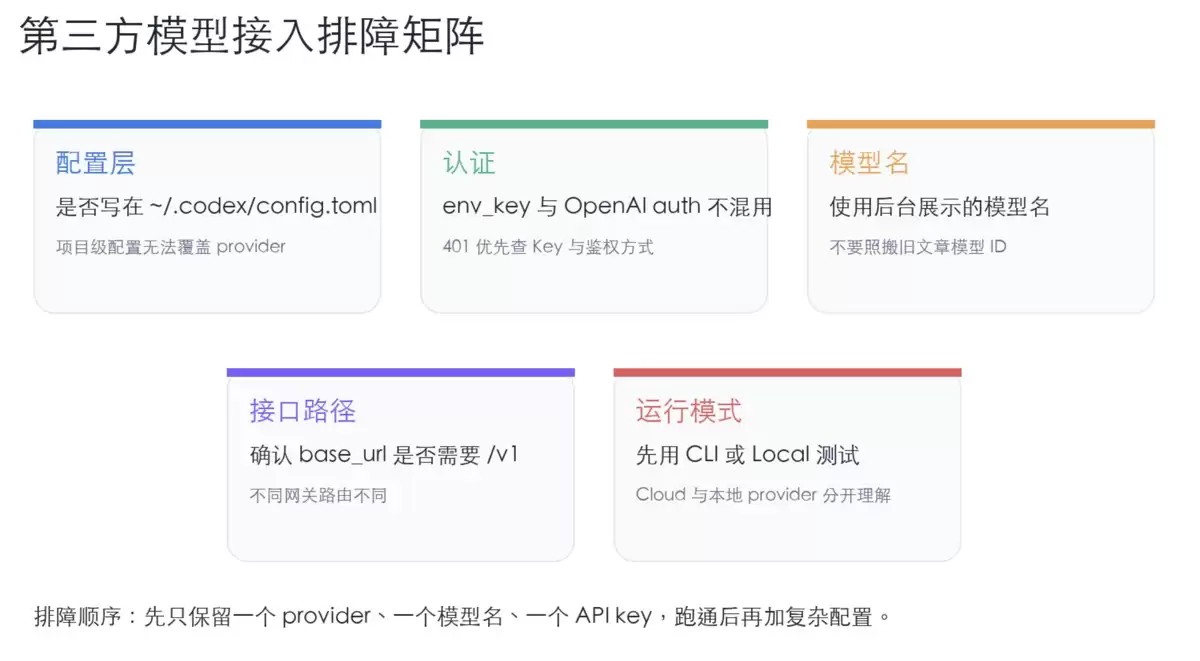
Task: Click the 接口路径 card heading
Action: (303, 411)
